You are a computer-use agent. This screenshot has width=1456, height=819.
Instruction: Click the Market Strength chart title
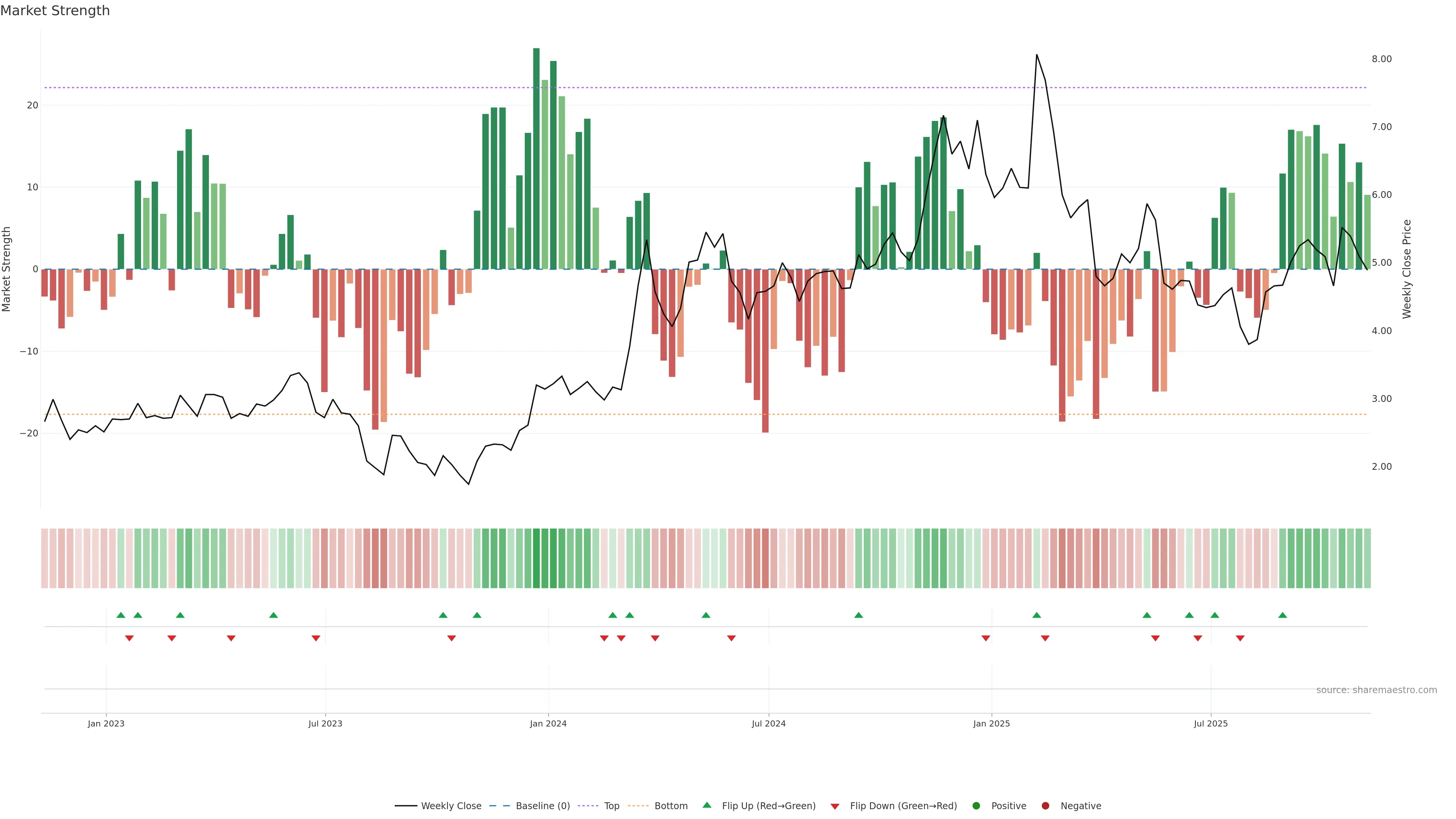click(55, 11)
